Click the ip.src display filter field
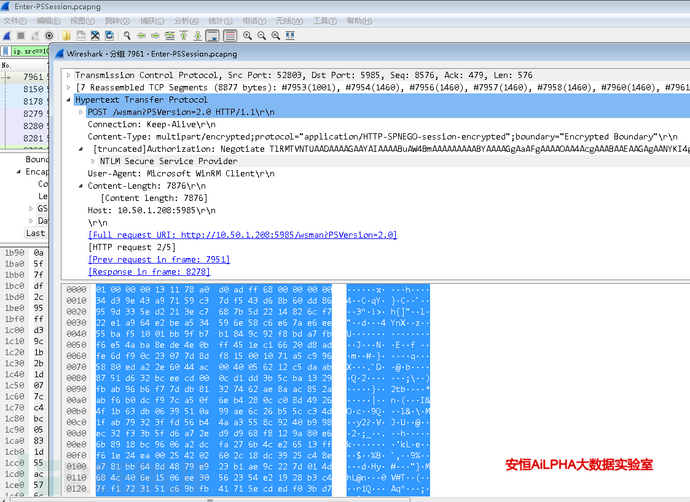The height and width of the screenshot is (502, 690). (30, 51)
